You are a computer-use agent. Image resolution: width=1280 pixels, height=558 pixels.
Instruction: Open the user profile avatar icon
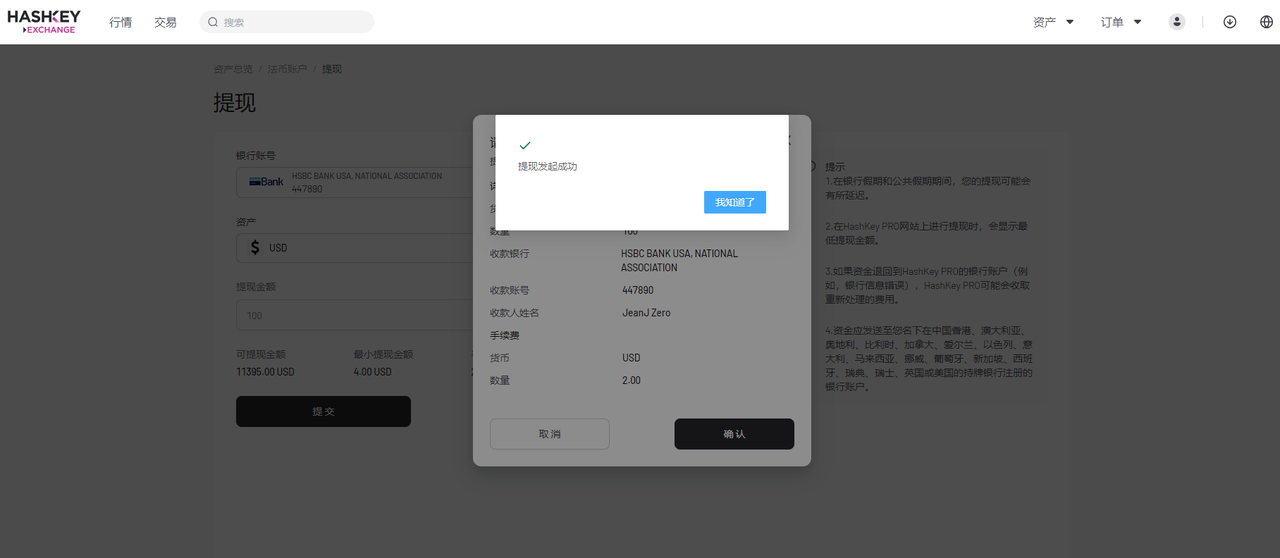1177,22
